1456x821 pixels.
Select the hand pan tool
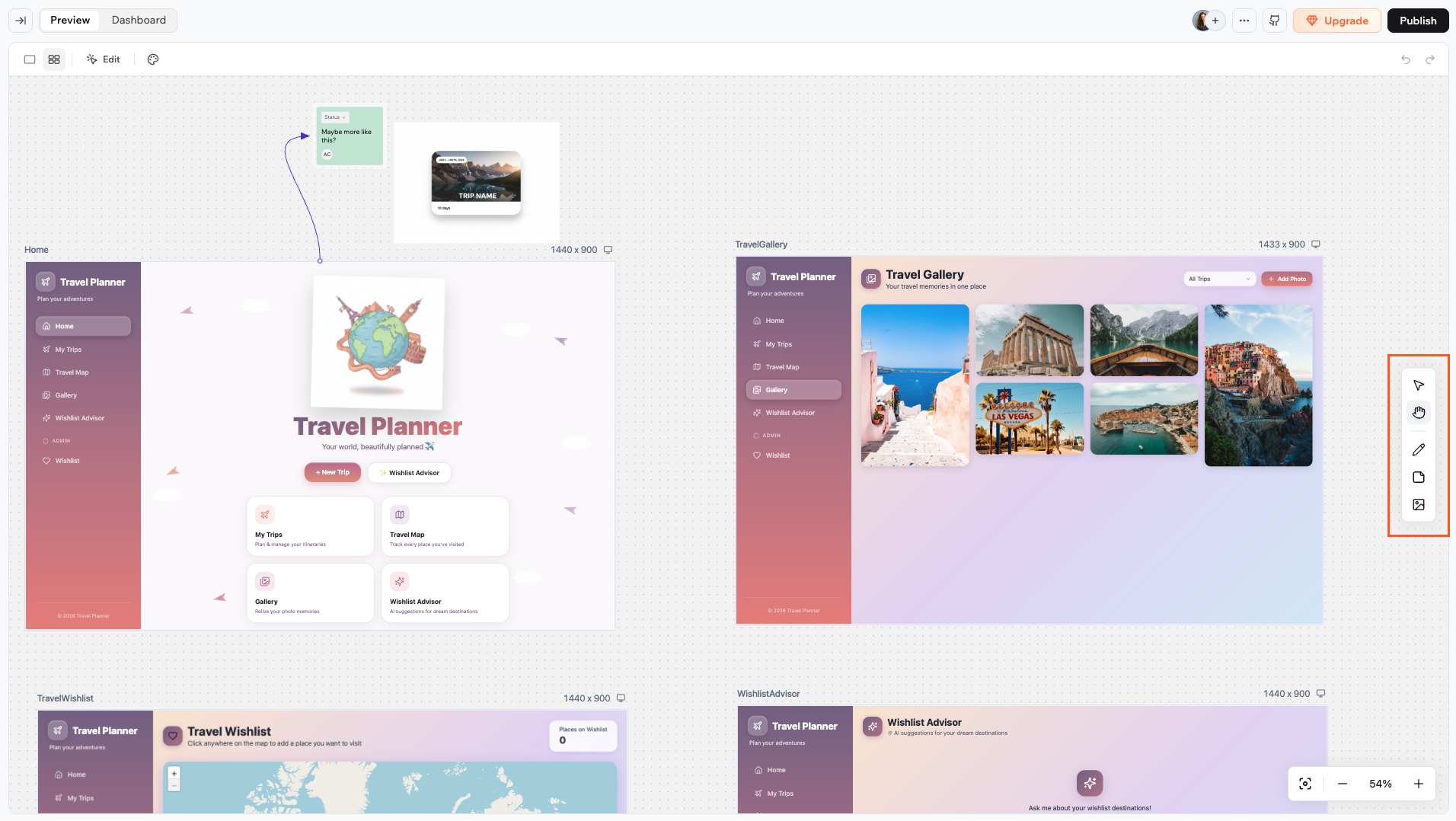[1419, 413]
